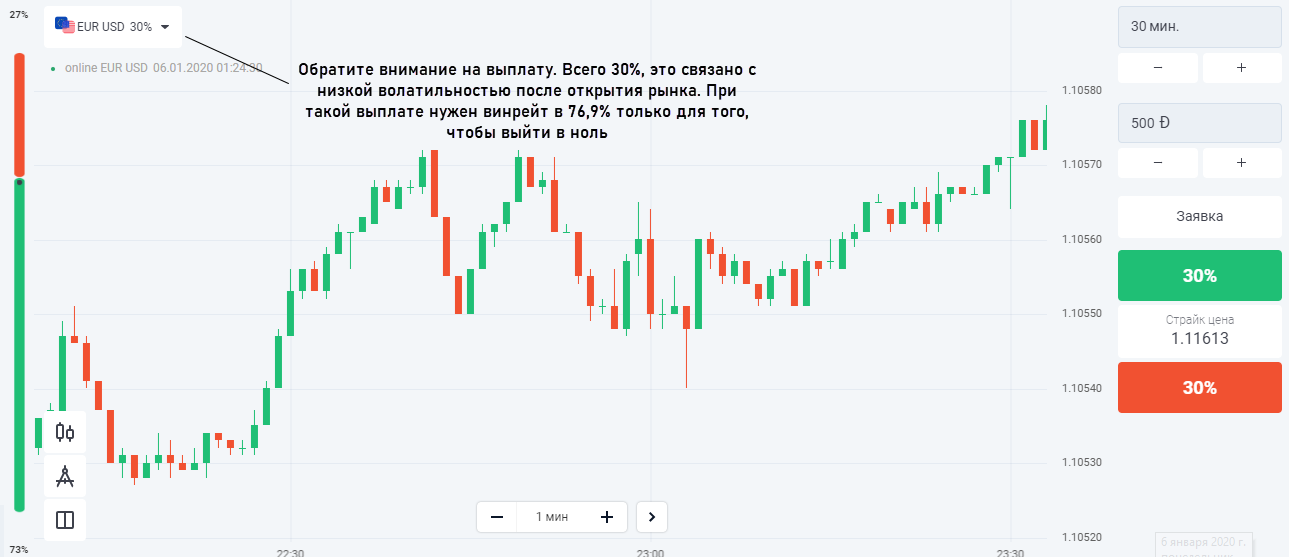This screenshot has width=1289, height=557.
Task: Expand the EUR USD asset dropdown
Action: 165,27
